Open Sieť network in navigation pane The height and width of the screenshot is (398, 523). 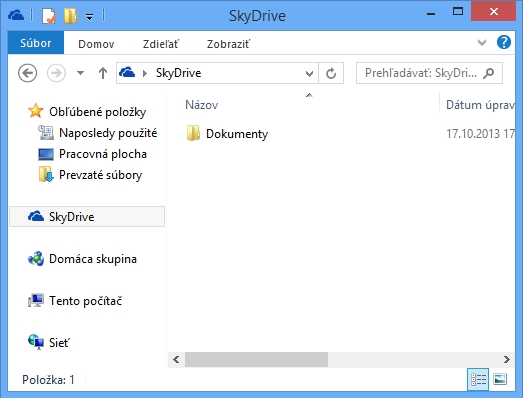(59, 343)
